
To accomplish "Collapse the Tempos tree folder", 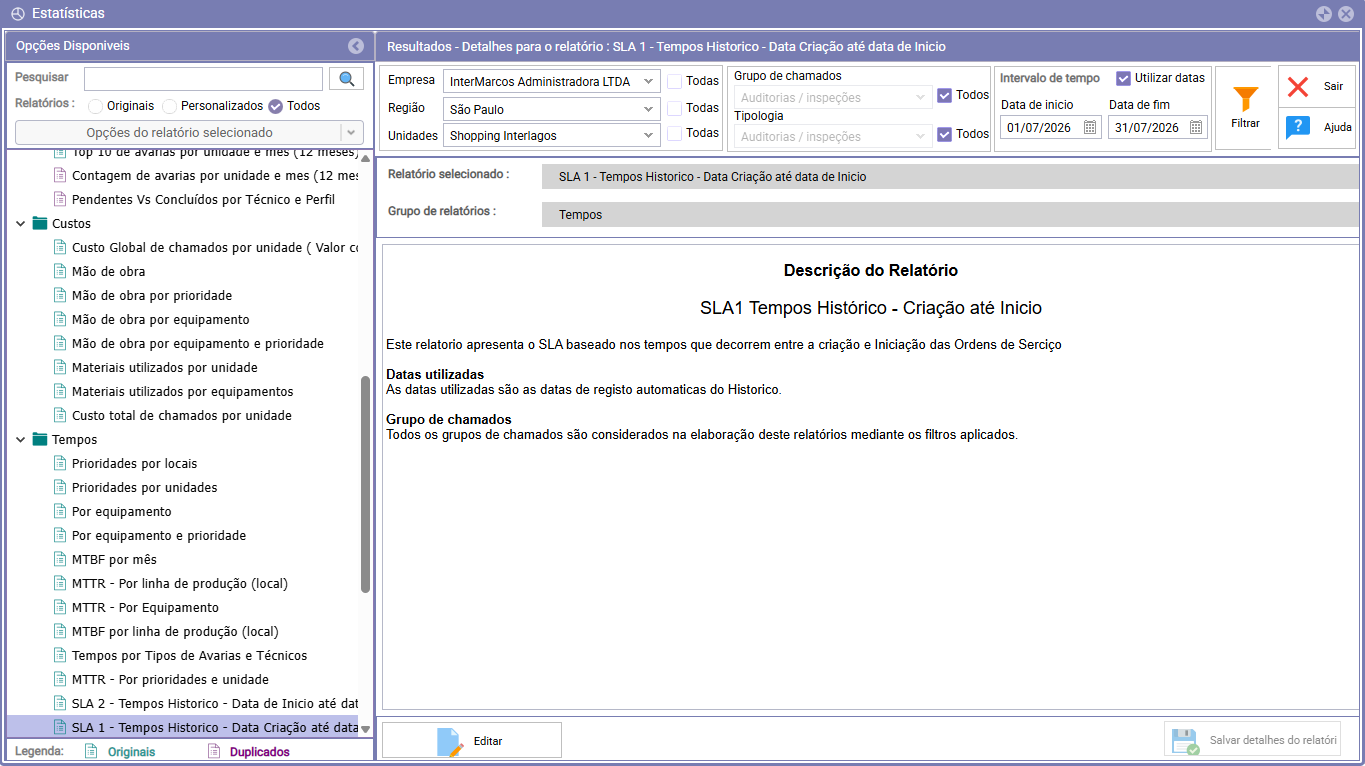I will pyautogui.click(x=21, y=439).
